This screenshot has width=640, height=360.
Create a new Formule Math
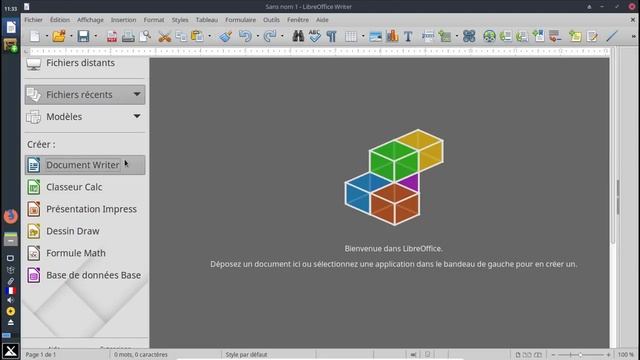85,253
